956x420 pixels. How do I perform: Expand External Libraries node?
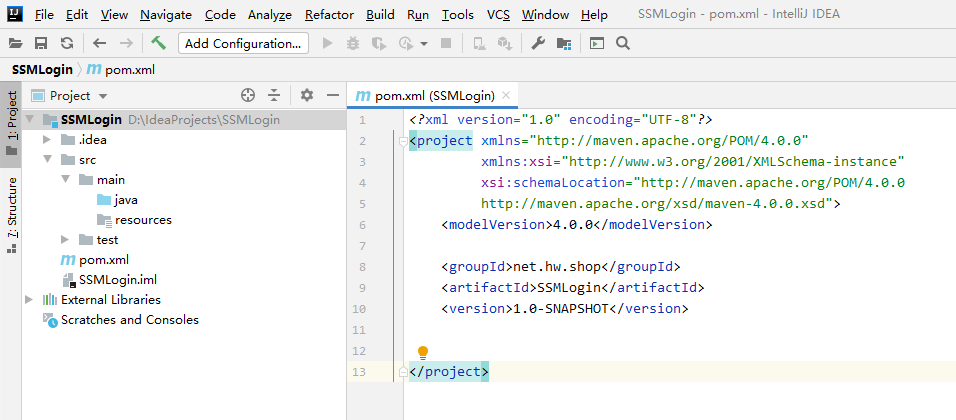[30, 299]
